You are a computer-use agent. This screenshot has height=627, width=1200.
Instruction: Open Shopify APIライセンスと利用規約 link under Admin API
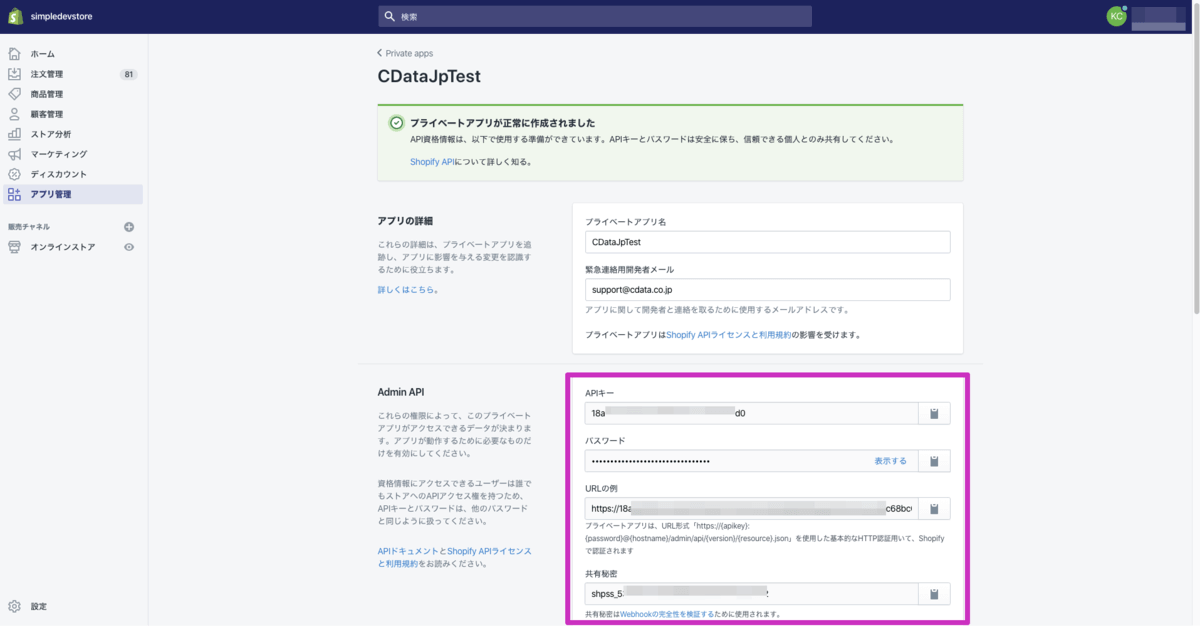[x=454, y=557]
